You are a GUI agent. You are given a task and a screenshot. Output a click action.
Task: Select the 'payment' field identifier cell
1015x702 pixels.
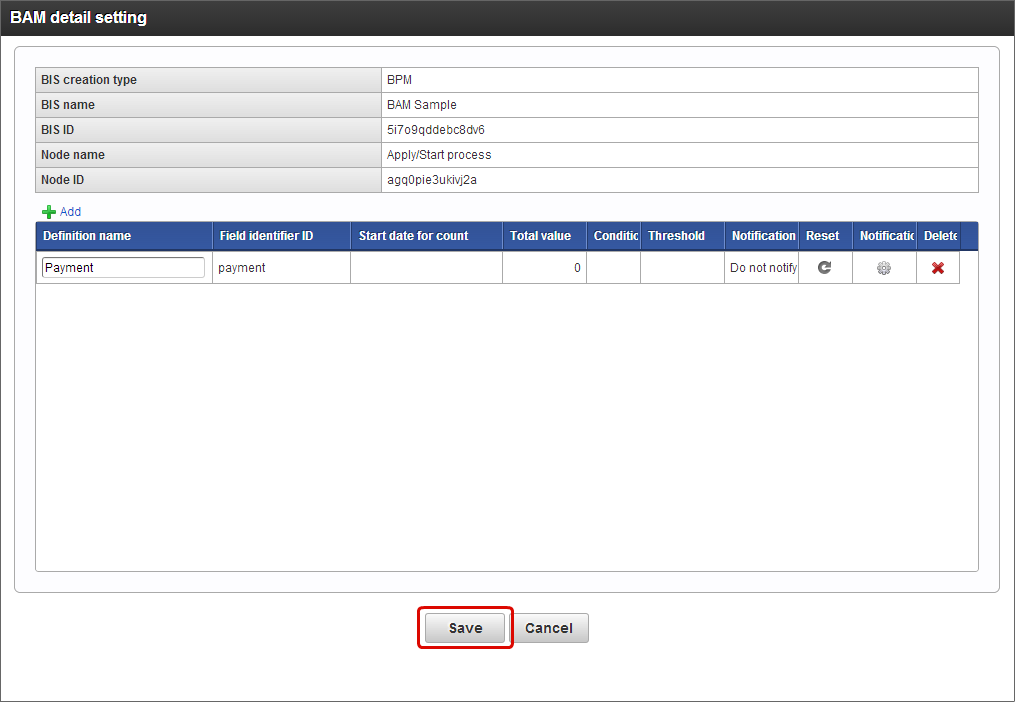point(282,267)
